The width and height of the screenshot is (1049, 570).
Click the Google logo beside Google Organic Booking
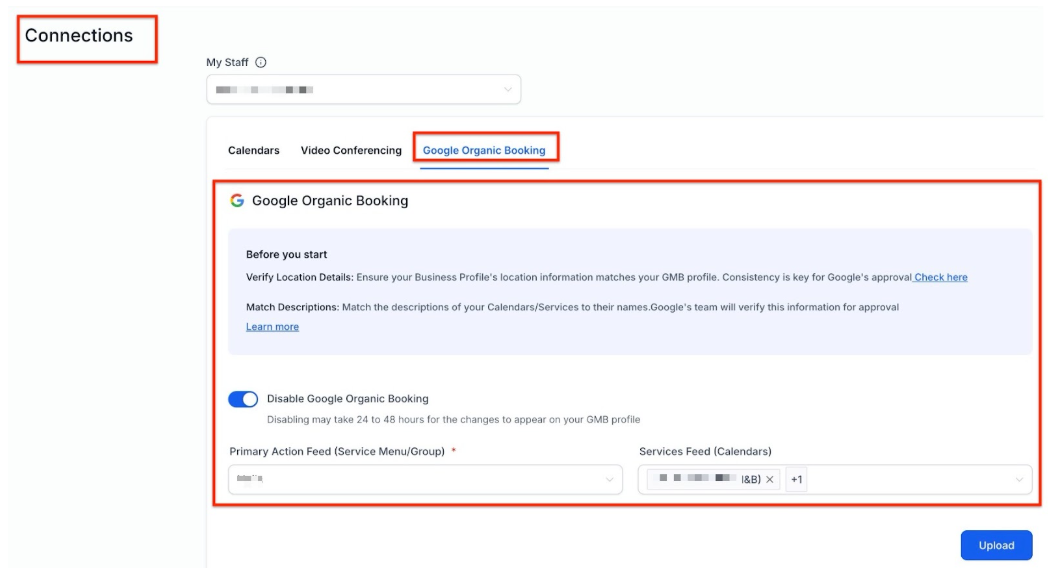[237, 200]
